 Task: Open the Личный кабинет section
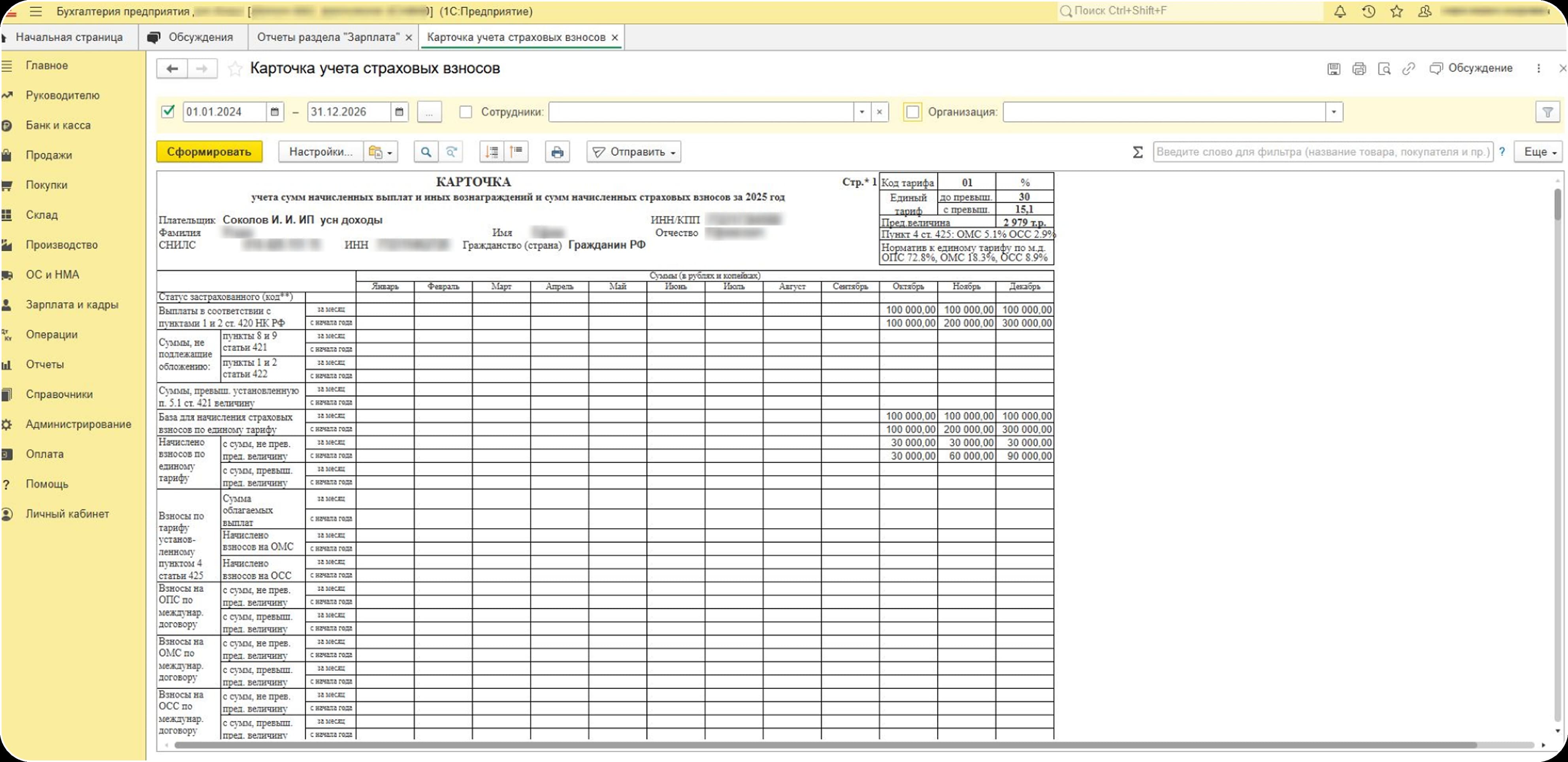click(67, 514)
